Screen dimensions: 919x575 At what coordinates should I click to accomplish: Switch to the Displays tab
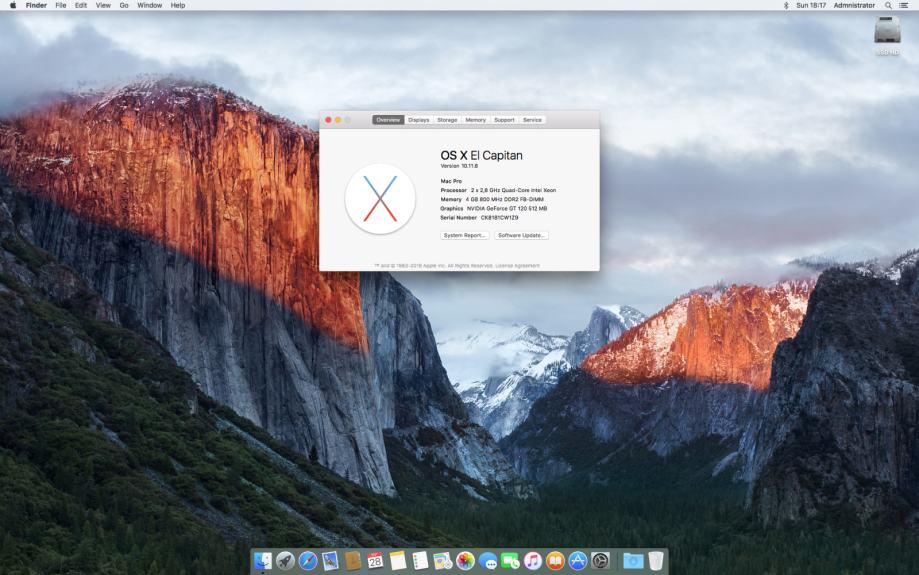coord(418,120)
